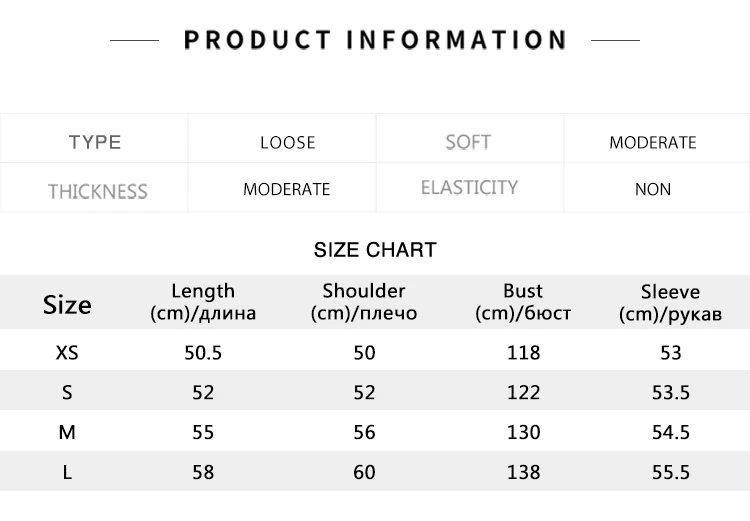Select the Bust (cm) column header
The height and width of the screenshot is (521, 750).
[523, 302]
